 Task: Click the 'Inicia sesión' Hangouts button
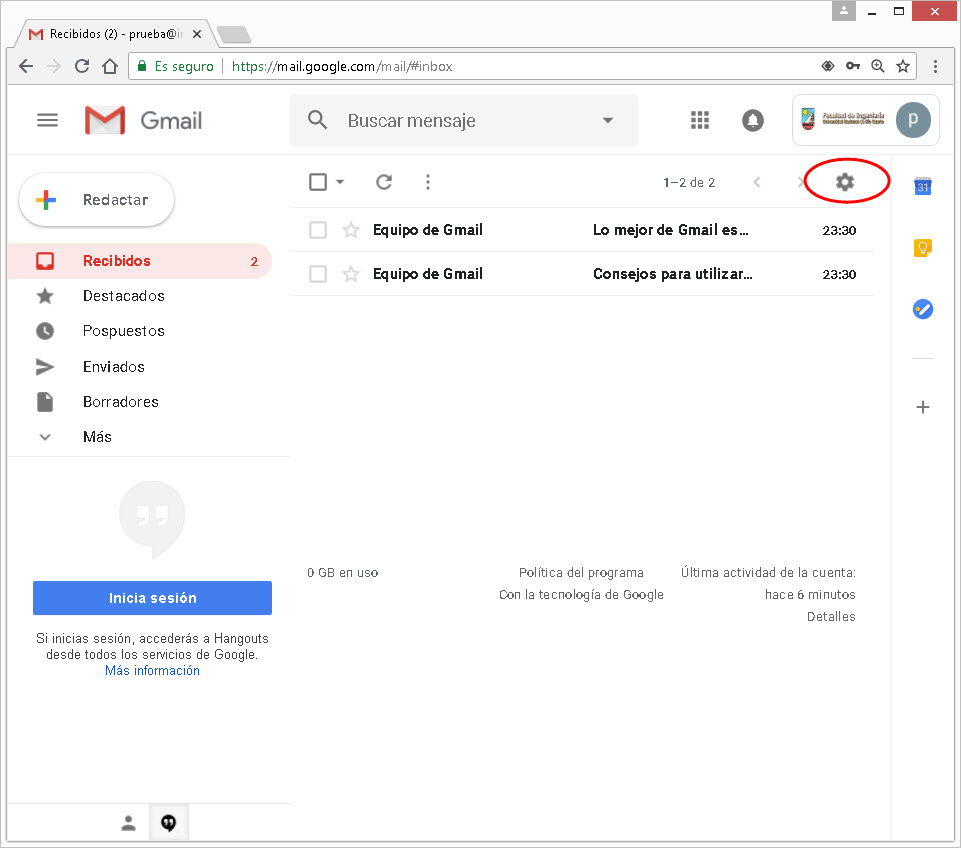(x=152, y=598)
